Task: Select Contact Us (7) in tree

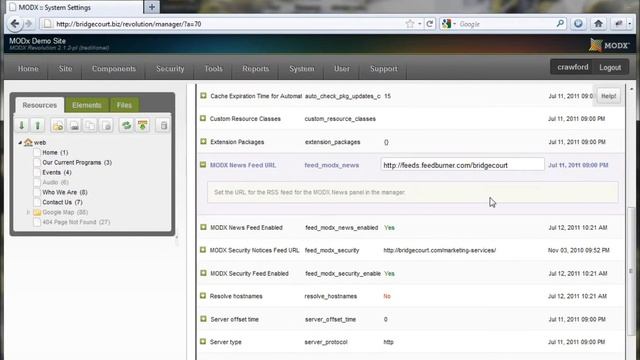Action: click(x=62, y=202)
